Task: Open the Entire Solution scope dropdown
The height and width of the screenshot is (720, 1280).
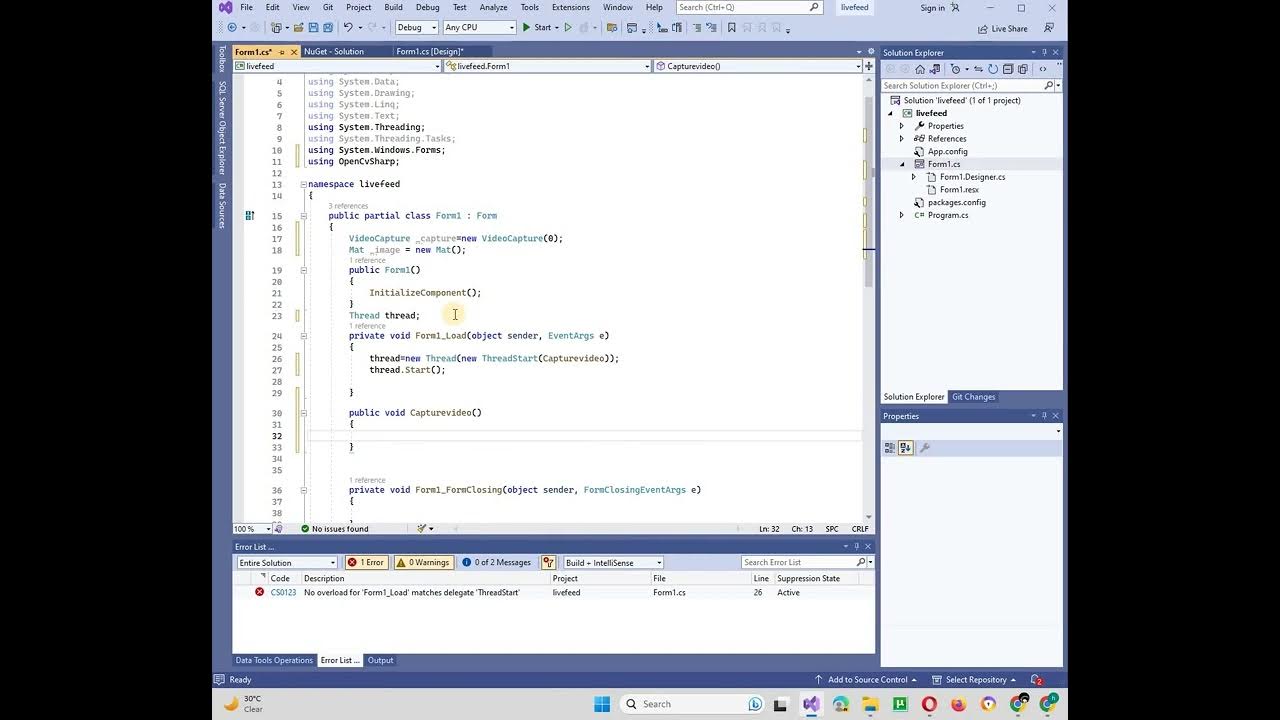Action: coord(287,563)
